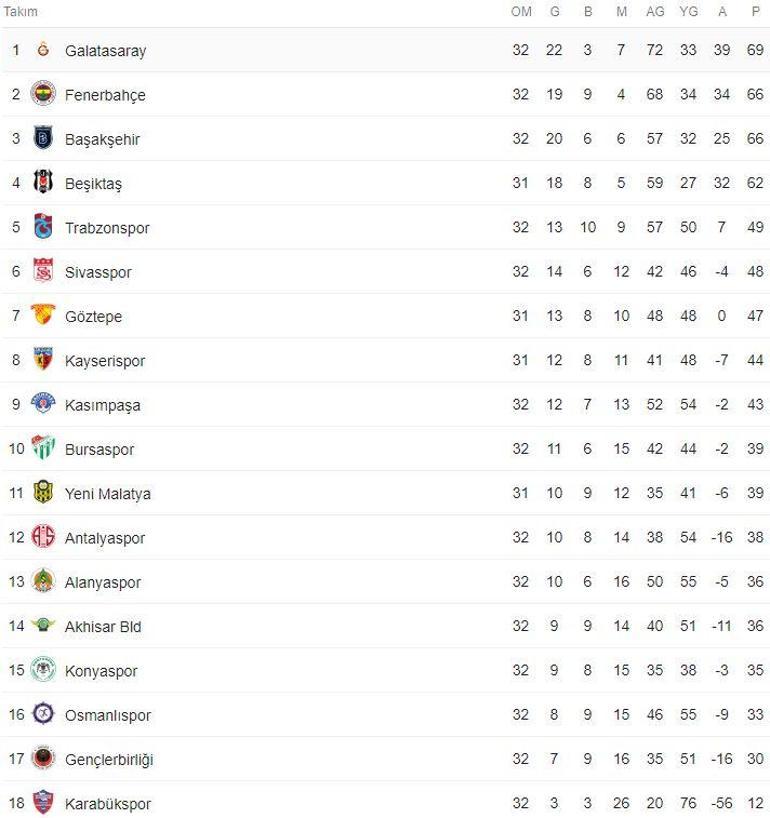This screenshot has height=818, width=770.
Task: Select the Gençlerbirliği team name
Action: pos(109,759)
